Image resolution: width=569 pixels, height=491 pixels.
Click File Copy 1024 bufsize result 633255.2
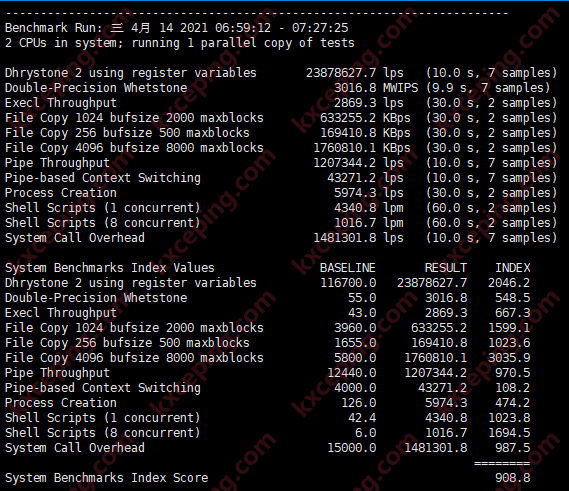coord(348,118)
